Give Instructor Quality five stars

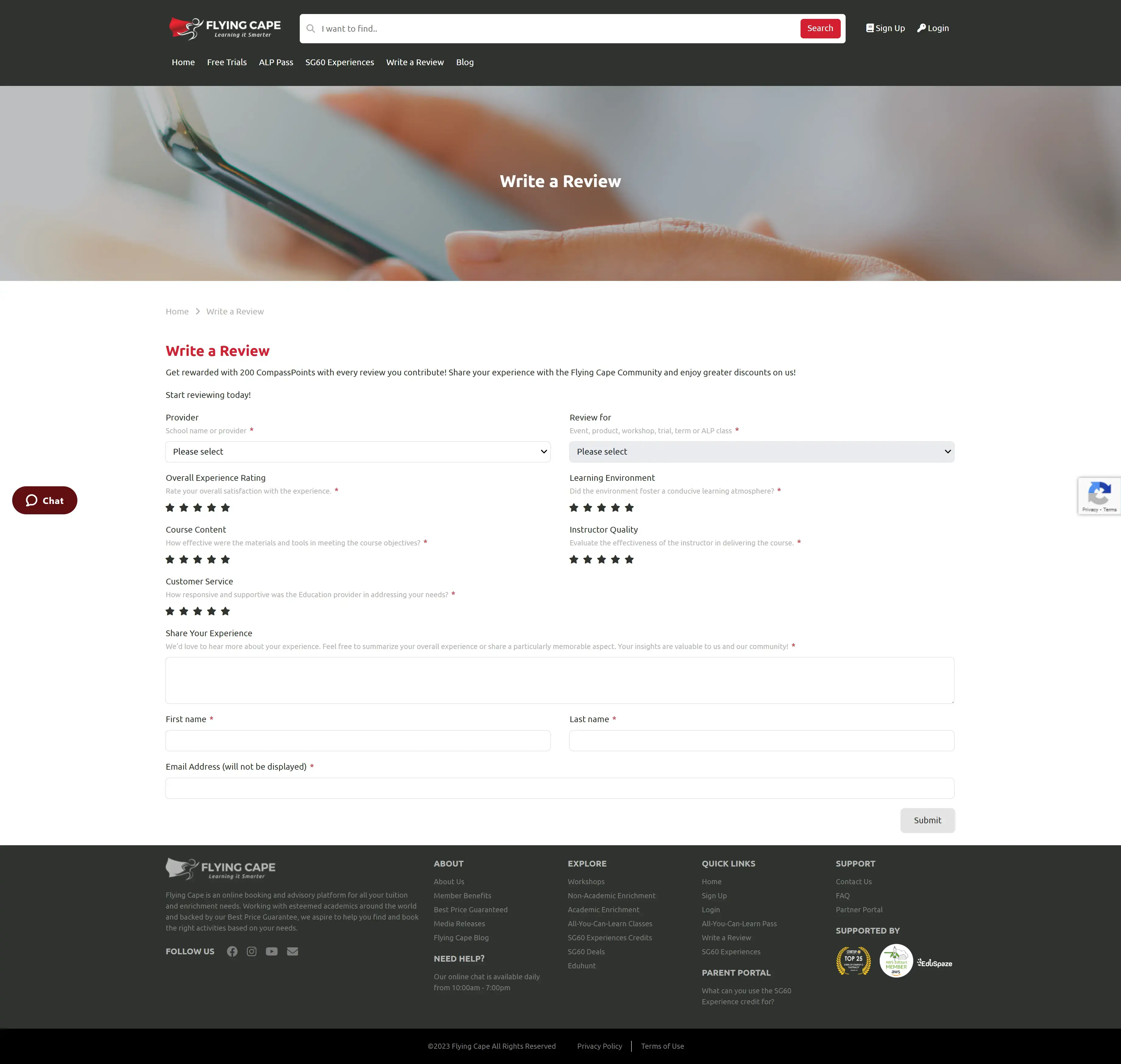(629, 559)
